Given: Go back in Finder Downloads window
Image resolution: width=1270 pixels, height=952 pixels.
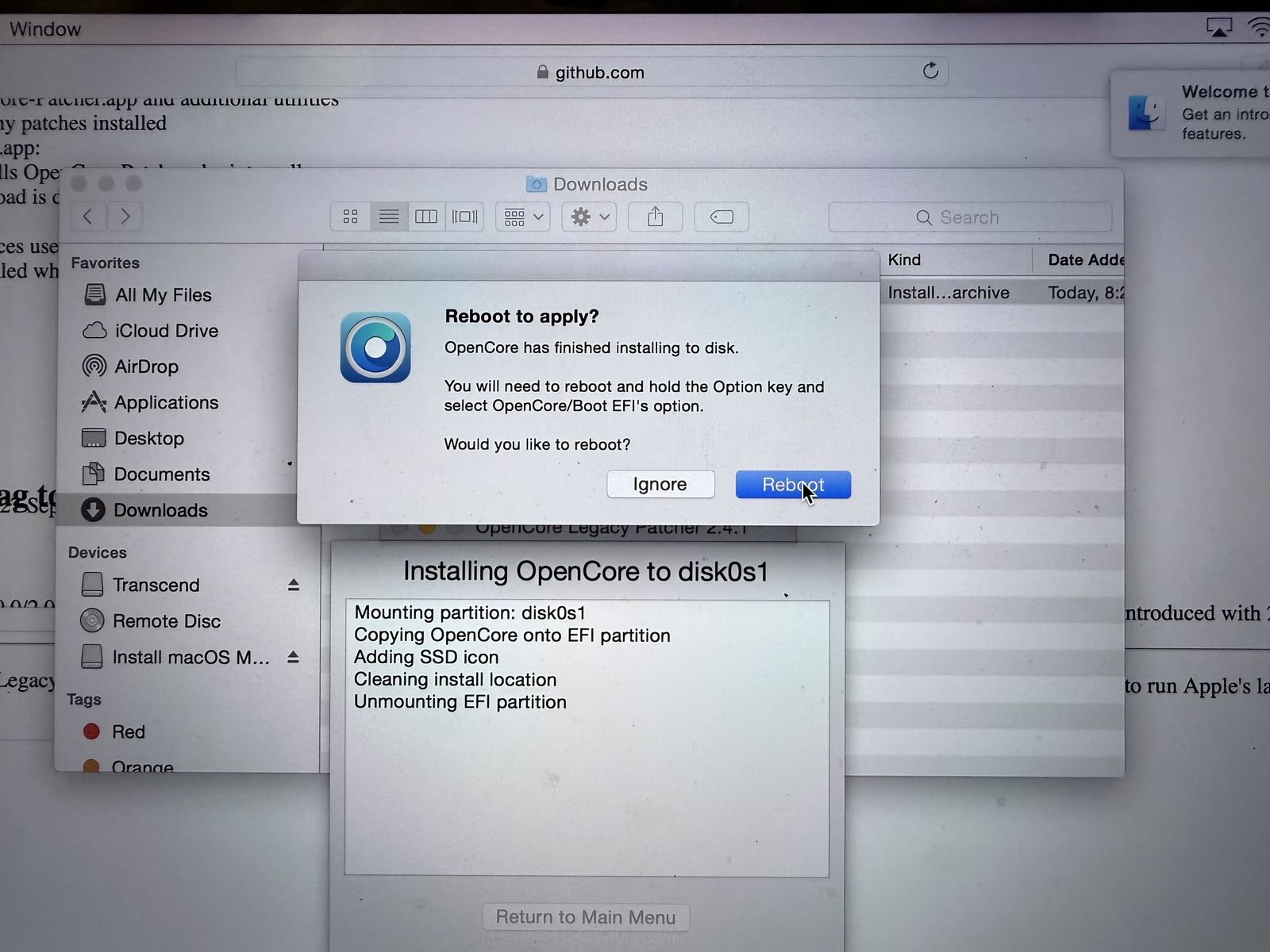Looking at the screenshot, I should (88, 216).
